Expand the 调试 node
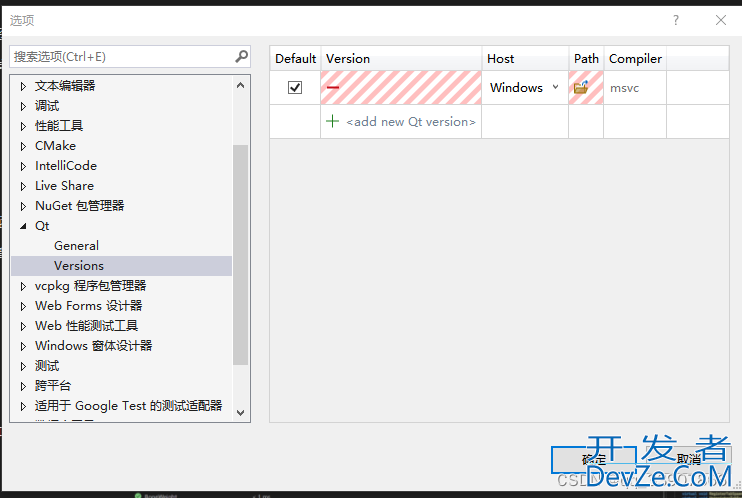This screenshot has width=742, height=498. point(23,106)
